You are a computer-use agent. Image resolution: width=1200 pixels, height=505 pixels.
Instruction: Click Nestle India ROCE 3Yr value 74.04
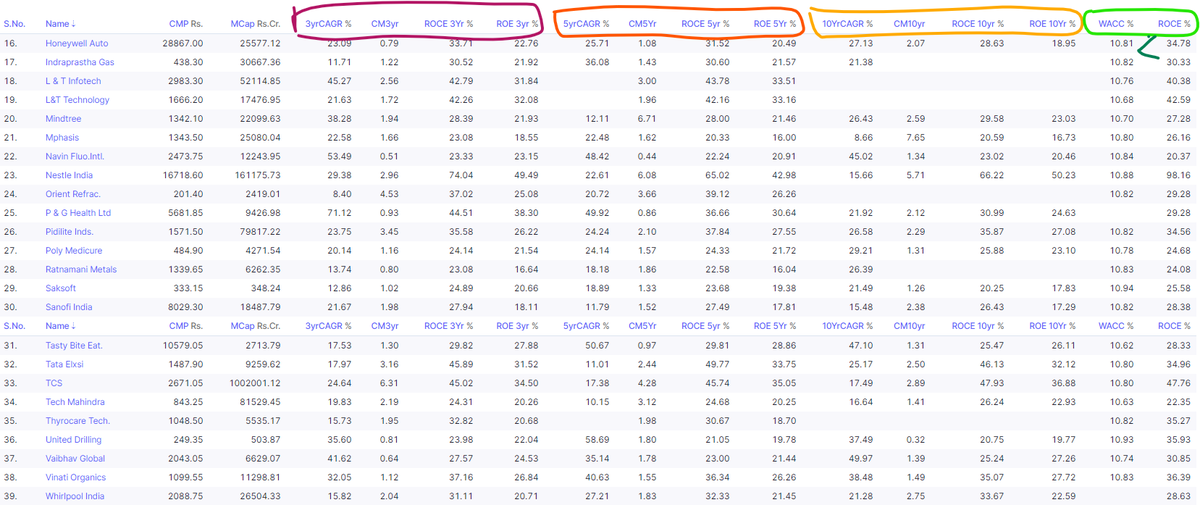point(460,176)
